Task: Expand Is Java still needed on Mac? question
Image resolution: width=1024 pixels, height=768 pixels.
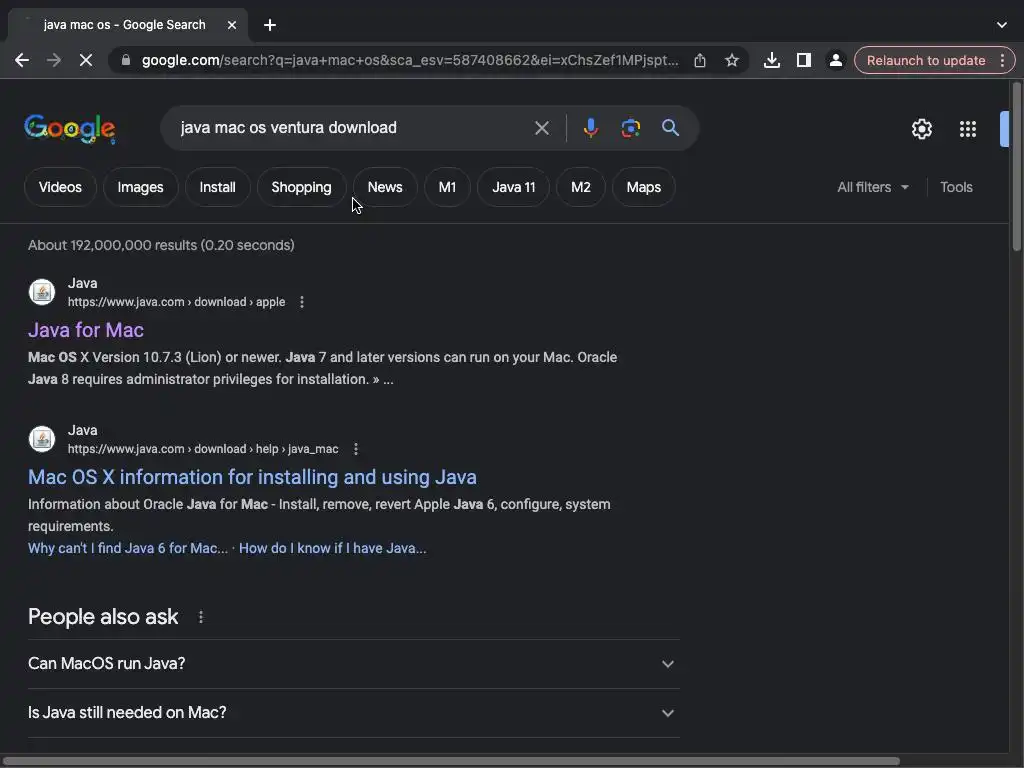Action: point(353,713)
